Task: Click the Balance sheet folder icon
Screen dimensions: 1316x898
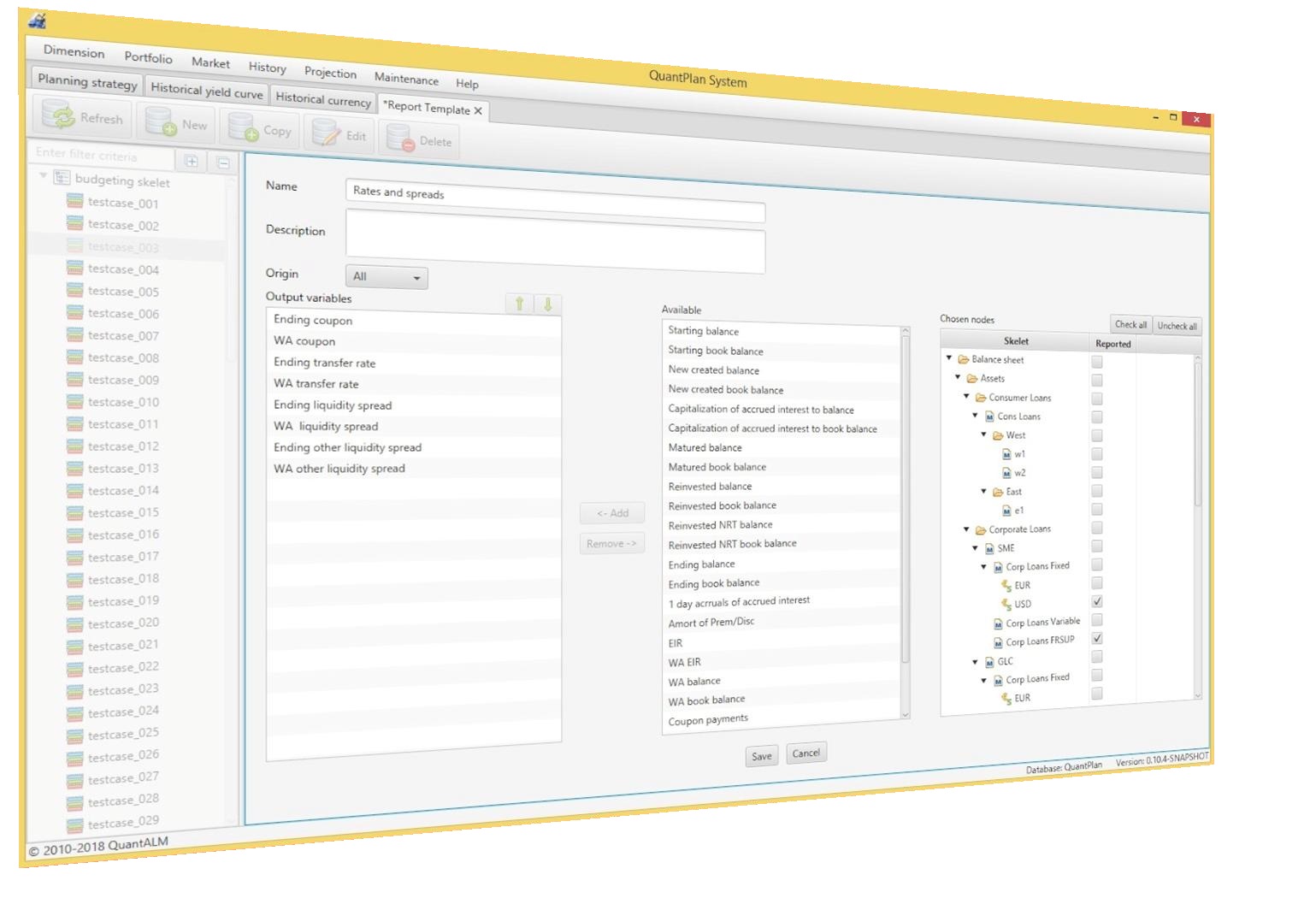Action: click(963, 359)
